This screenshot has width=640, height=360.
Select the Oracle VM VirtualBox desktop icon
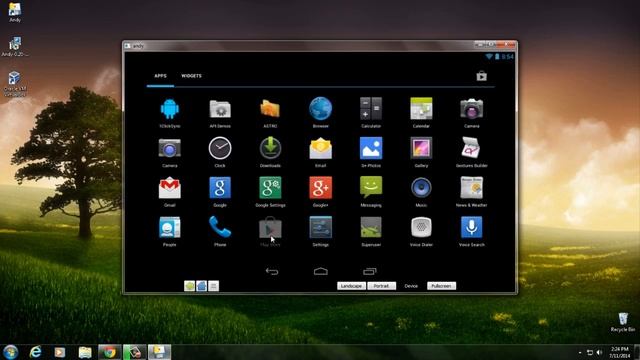click(15, 84)
